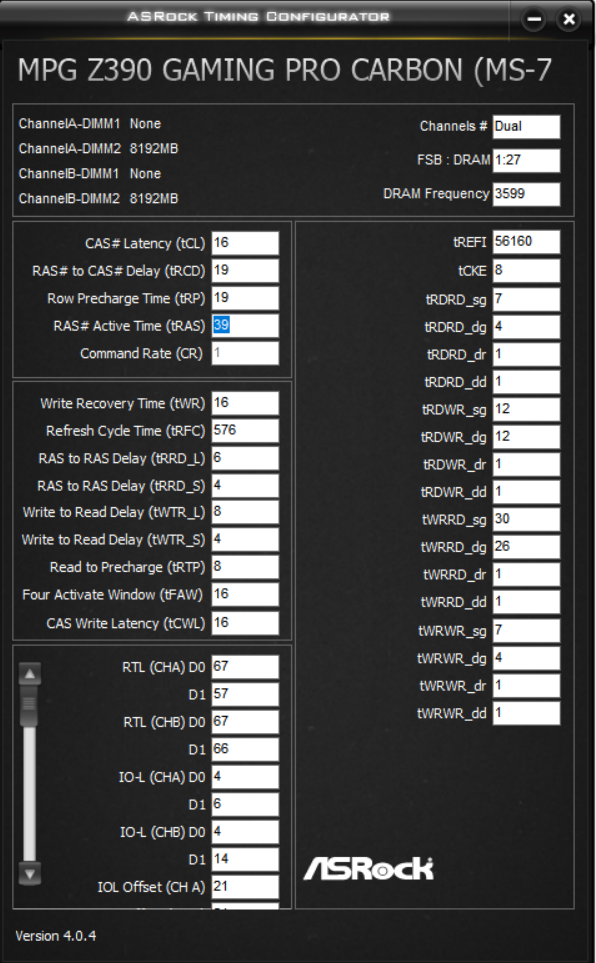Select the tWRRD_dr field

click(x=527, y=575)
